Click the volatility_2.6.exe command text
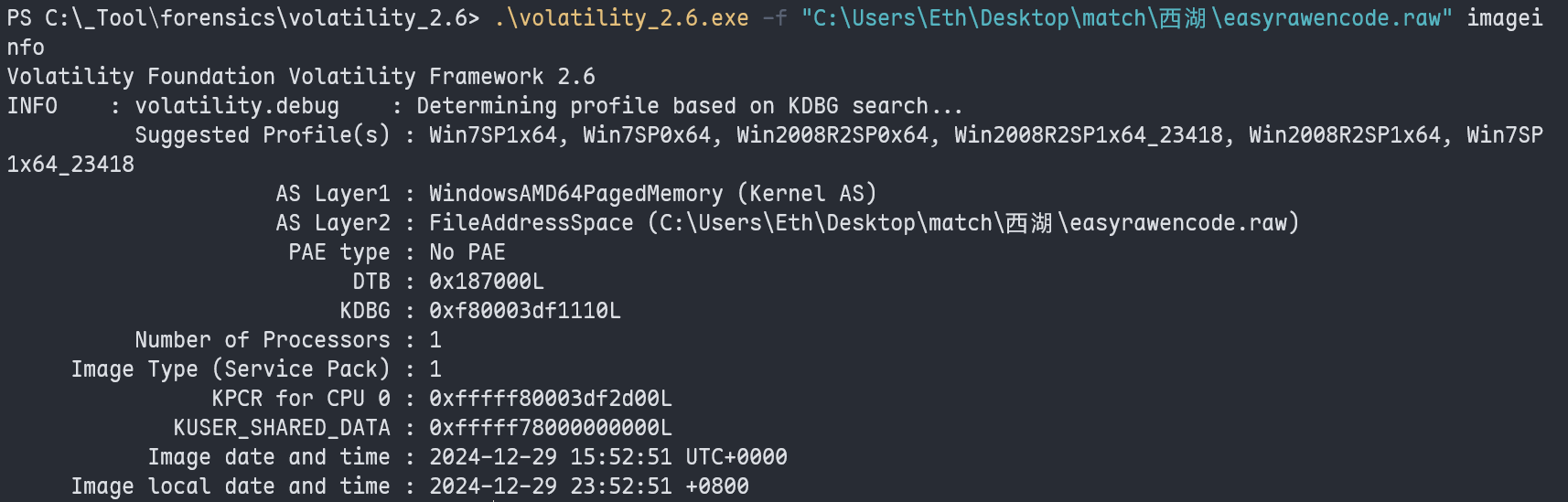This screenshot has height=502, width=1568. point(621,18)
